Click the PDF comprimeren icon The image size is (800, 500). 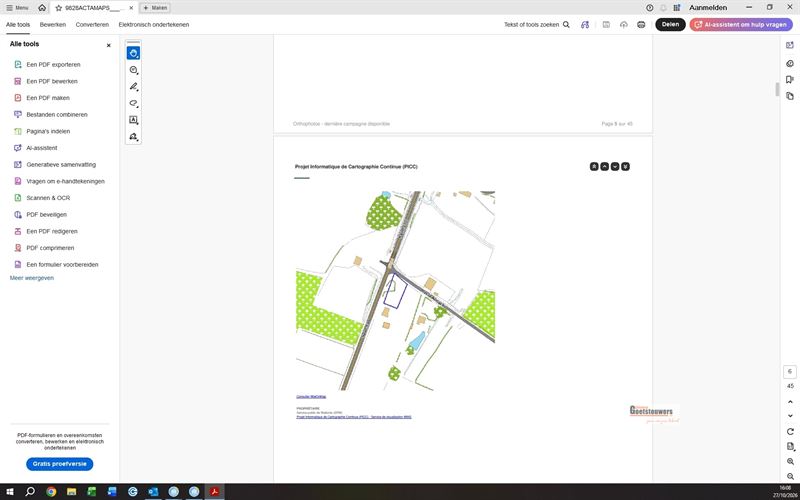point(18,248)
